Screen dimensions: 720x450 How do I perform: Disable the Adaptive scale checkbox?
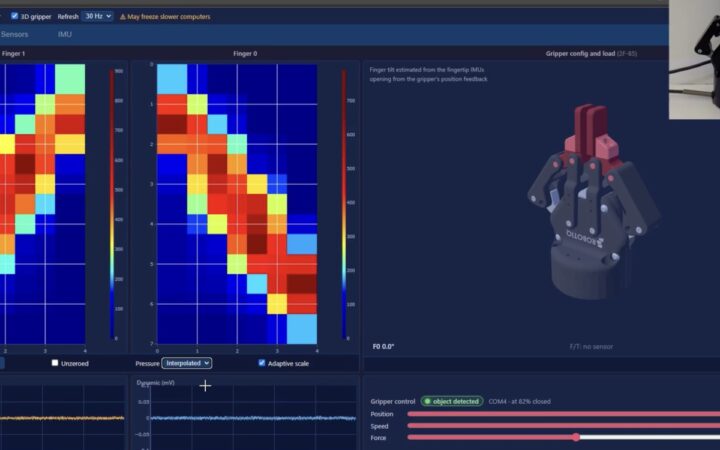tap(262, 363)
